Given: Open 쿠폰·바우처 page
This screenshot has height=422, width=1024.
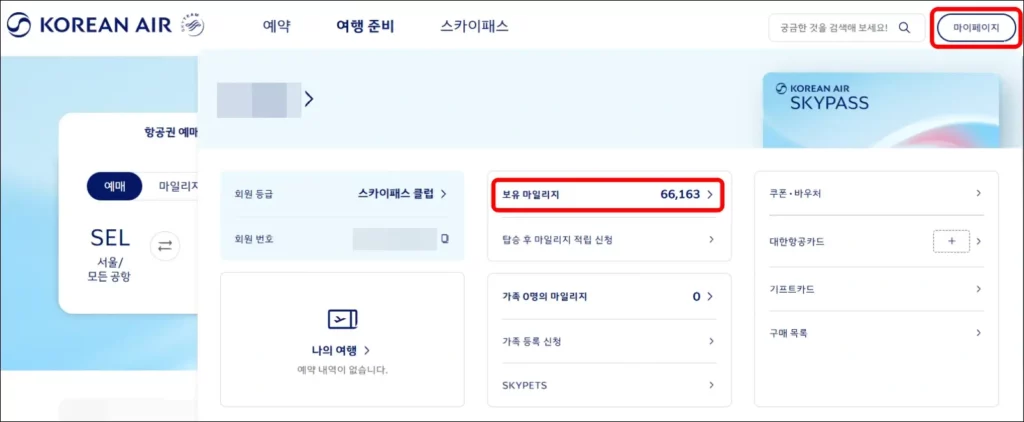Looking at the screenshot, I should pyautogui.click(x=876, y=193).
